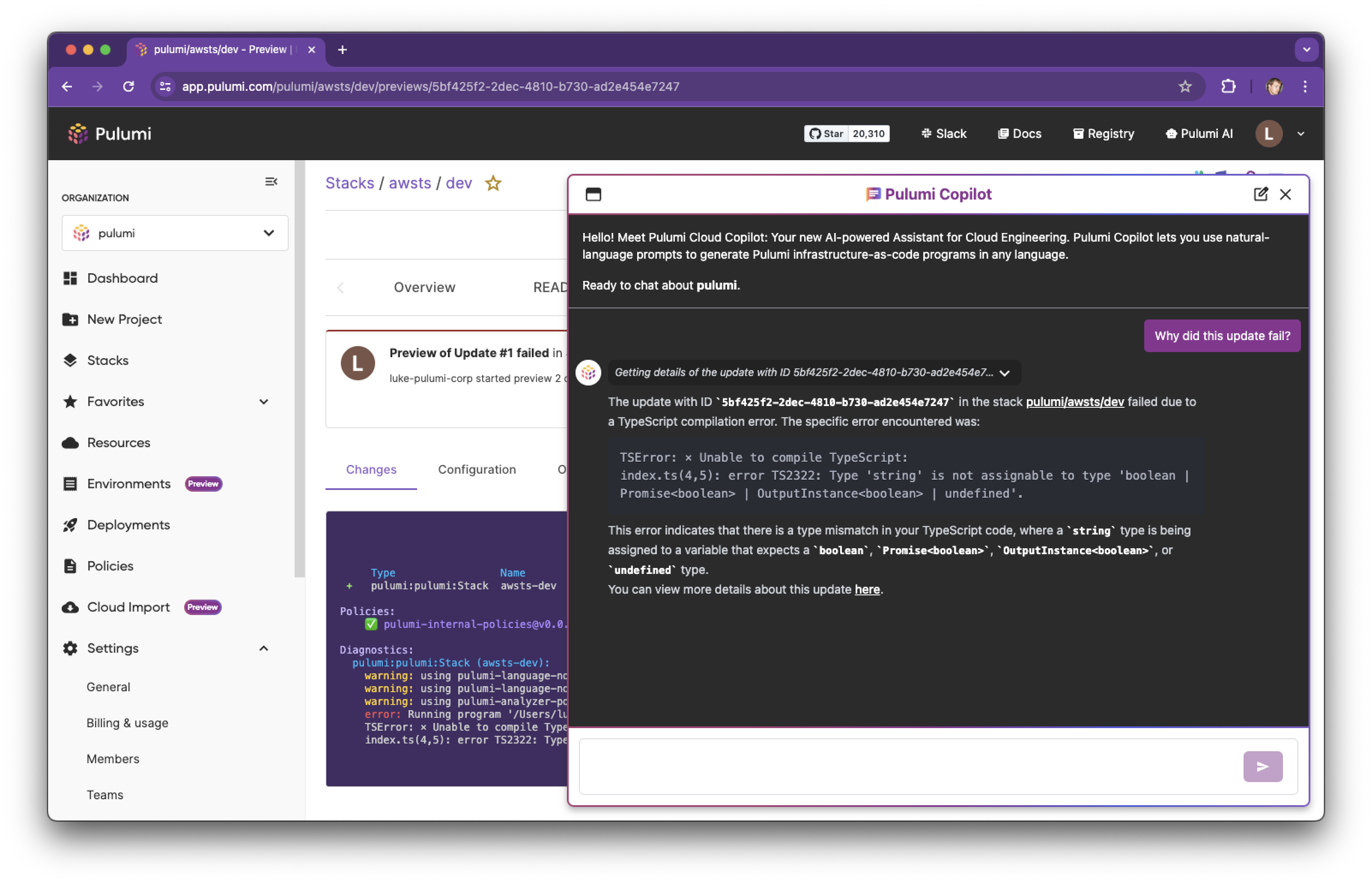This screenshot has width=1372, height=884.
Task: Click the site info icon in address bar
Action: tap(165, 87)
